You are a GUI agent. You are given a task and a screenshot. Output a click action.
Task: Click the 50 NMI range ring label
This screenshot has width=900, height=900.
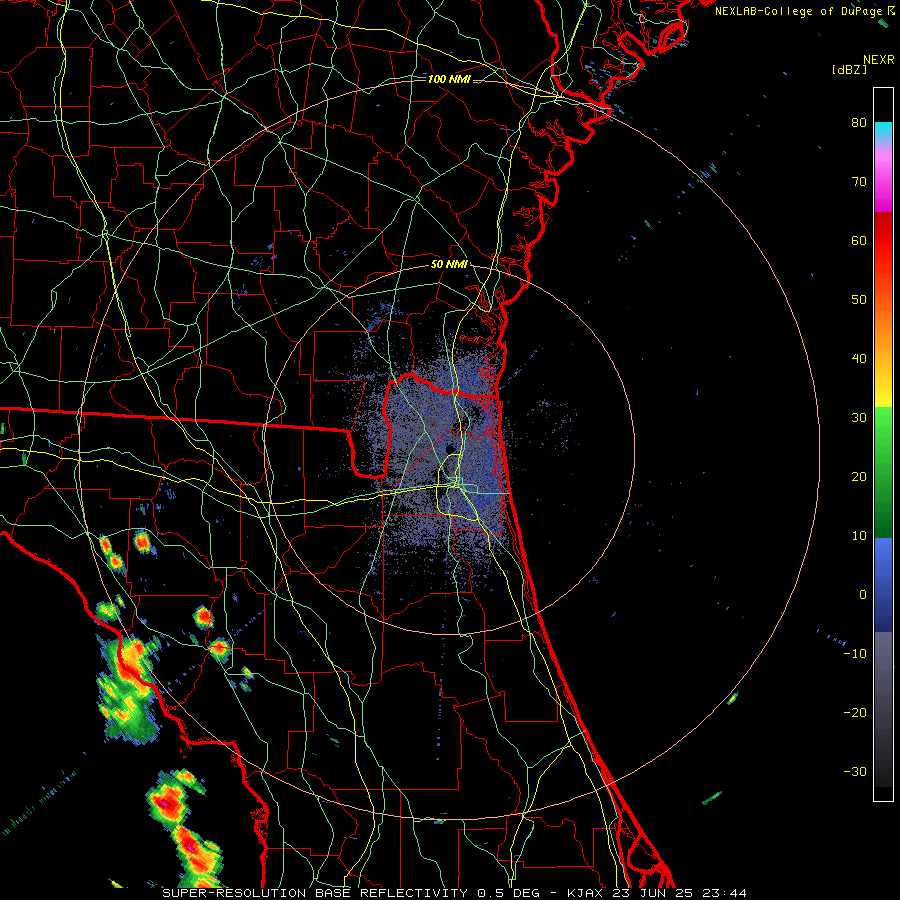click(x=449, y=265)
